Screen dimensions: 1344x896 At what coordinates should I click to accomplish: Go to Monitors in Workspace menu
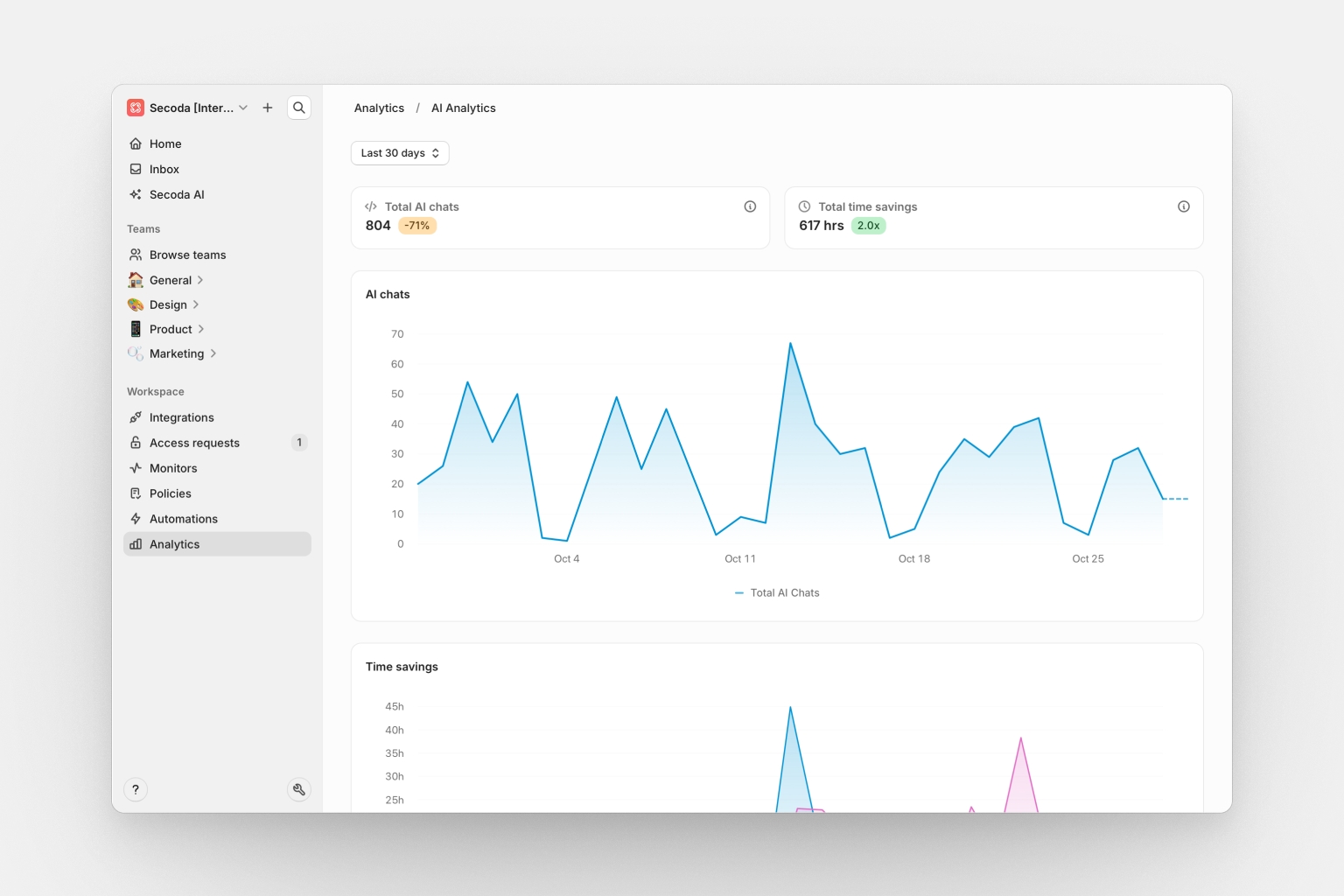coord(173,468)
